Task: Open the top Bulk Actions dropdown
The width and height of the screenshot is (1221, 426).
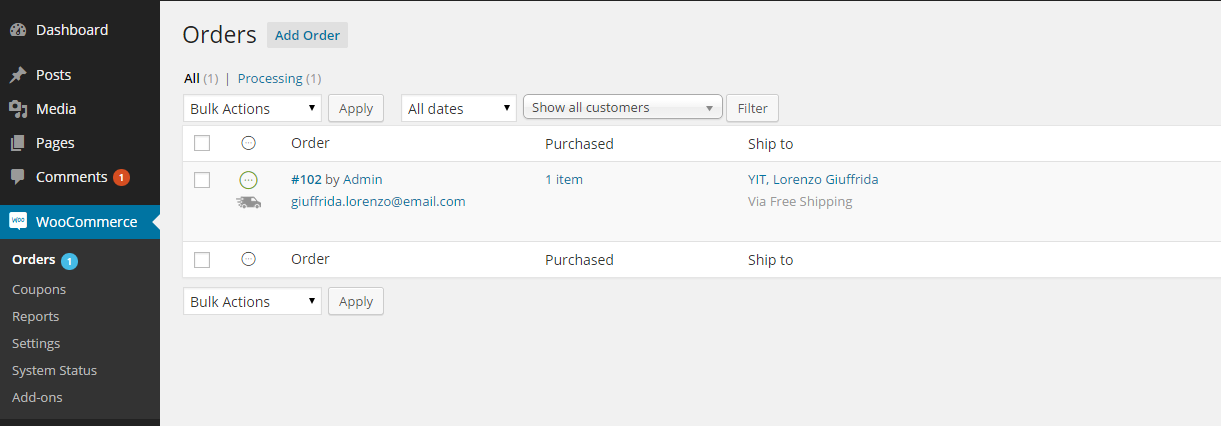Action: point(252,108)
